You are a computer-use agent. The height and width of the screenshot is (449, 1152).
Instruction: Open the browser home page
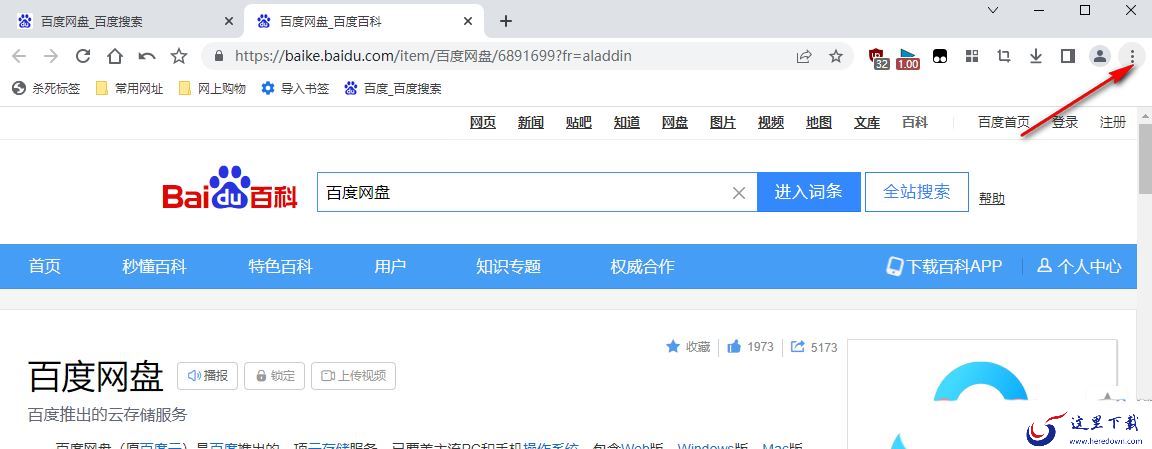click(115, 56)
